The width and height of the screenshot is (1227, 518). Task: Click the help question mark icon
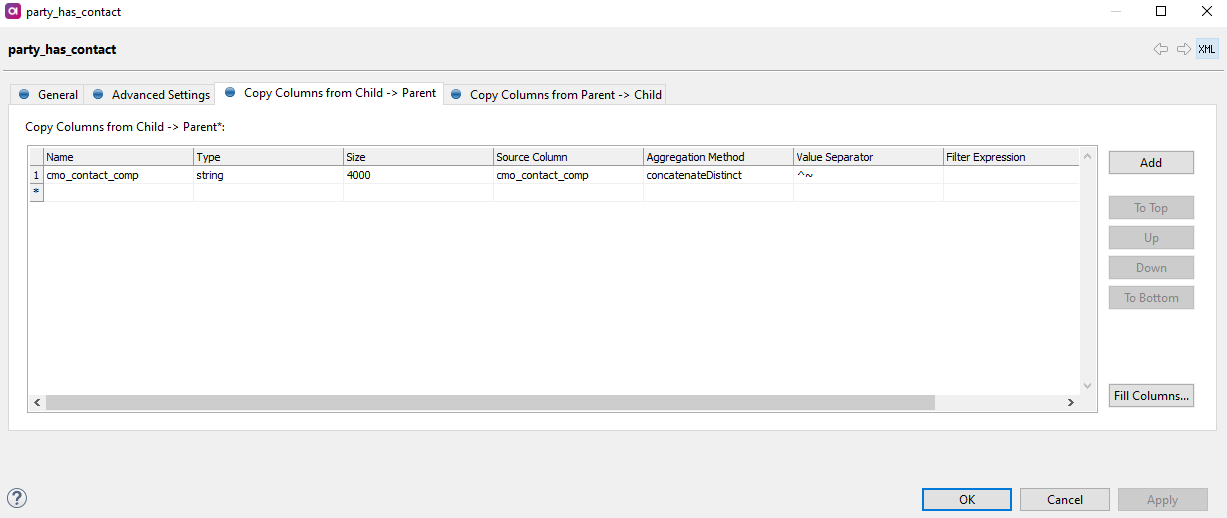pyautogui.click(x=17, y=498)
